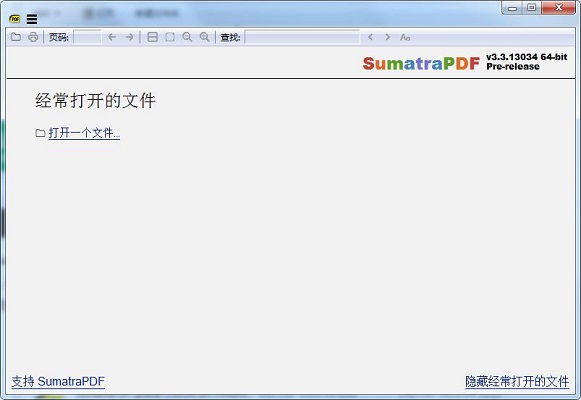Click the open file folder toolbar icon
Screen dimensions: 581x400
(16, 37)
